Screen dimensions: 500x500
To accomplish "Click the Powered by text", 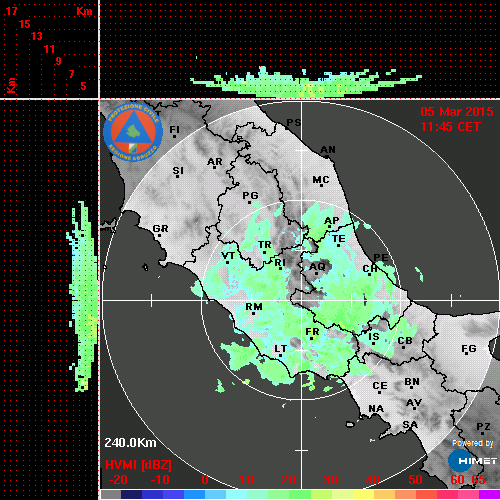I will coord(473,443).
